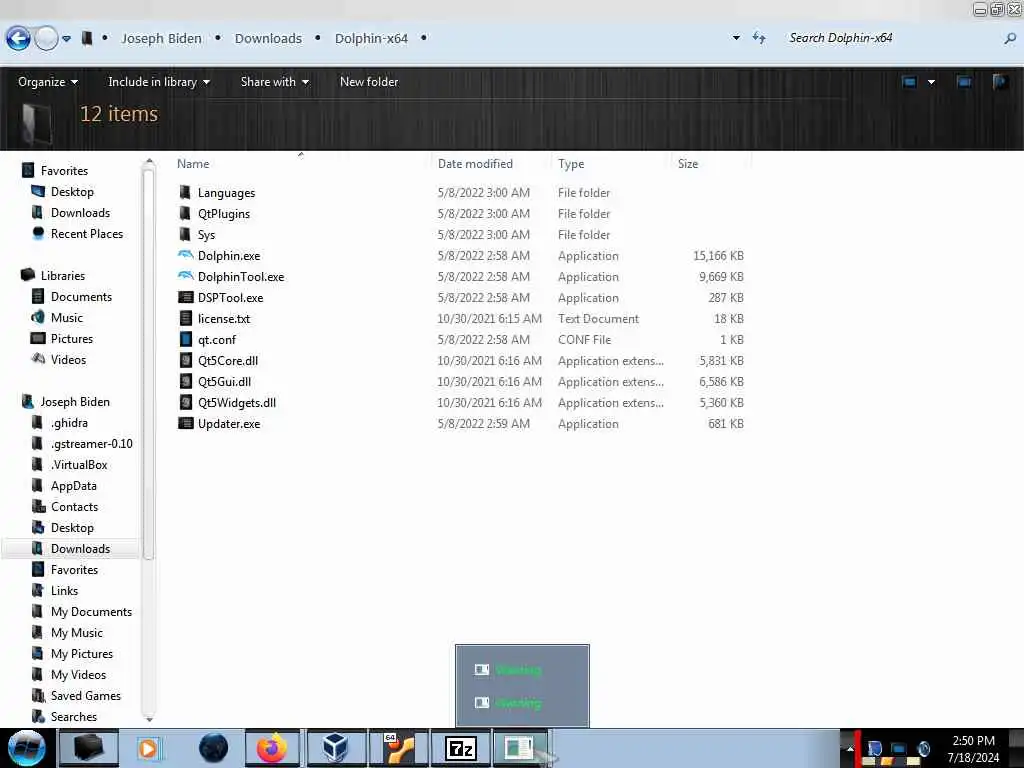Select license.txt file

[224, 319]
